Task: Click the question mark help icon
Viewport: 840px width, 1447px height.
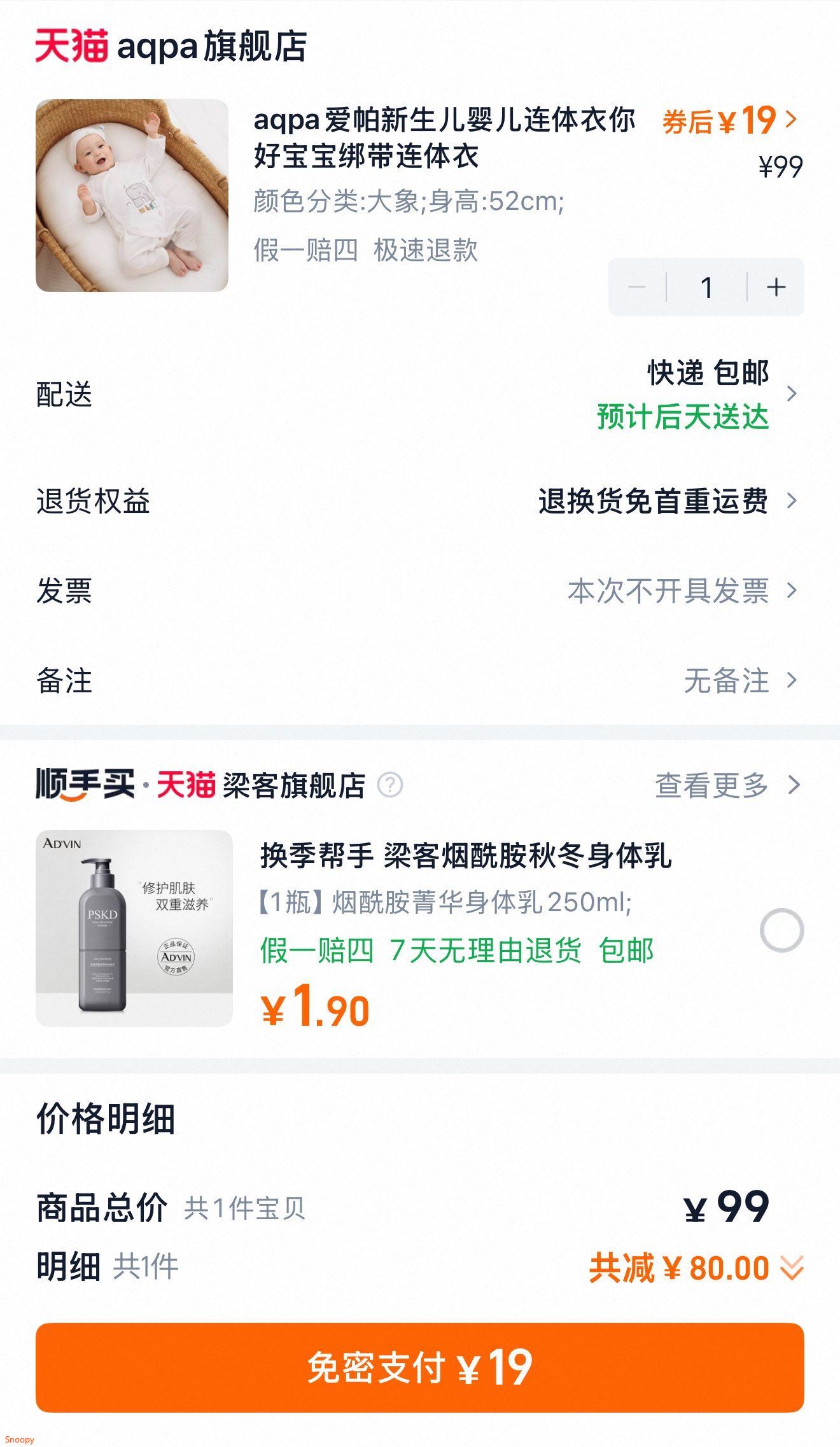Action: pyautogui.click(x=390, y=785)
